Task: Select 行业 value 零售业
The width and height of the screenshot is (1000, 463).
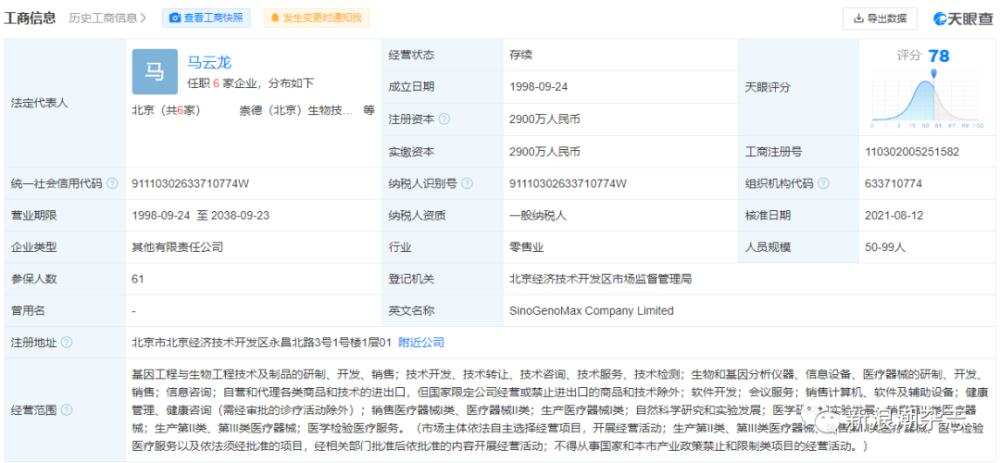Action: point(527,247)
